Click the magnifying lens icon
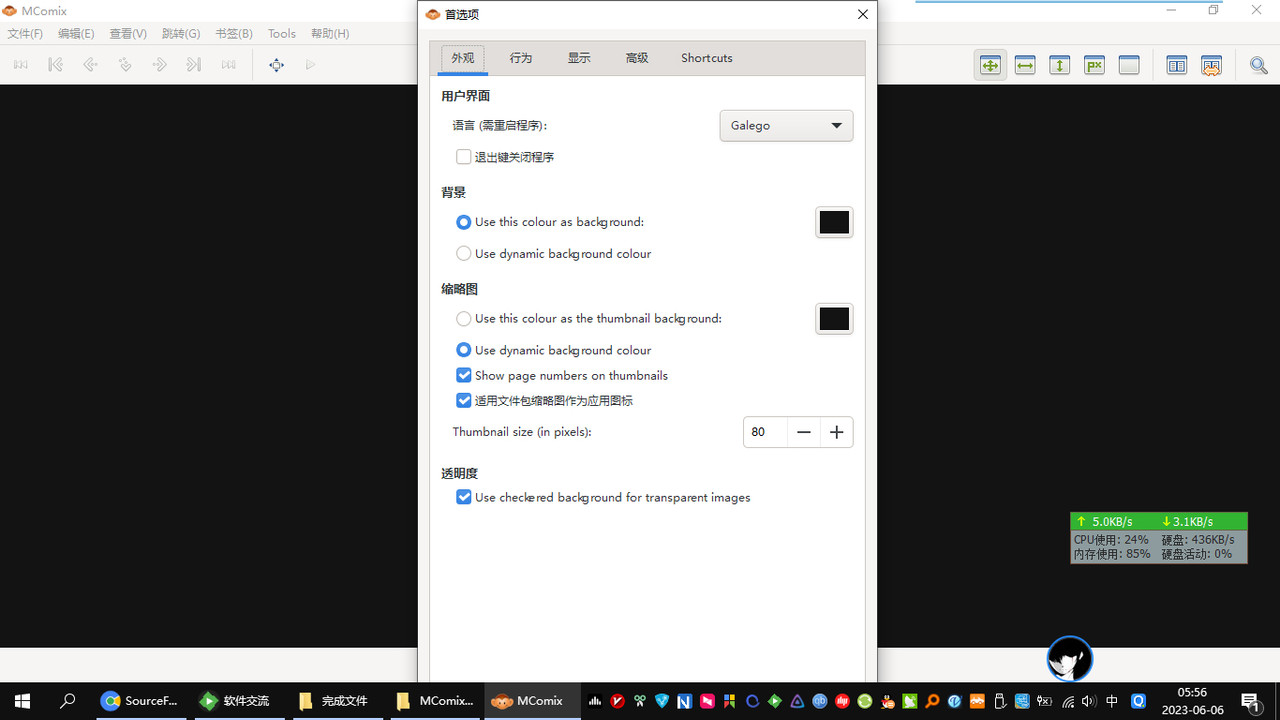Viewport: 1280px width, 720px height. [x=1259, y=65]
